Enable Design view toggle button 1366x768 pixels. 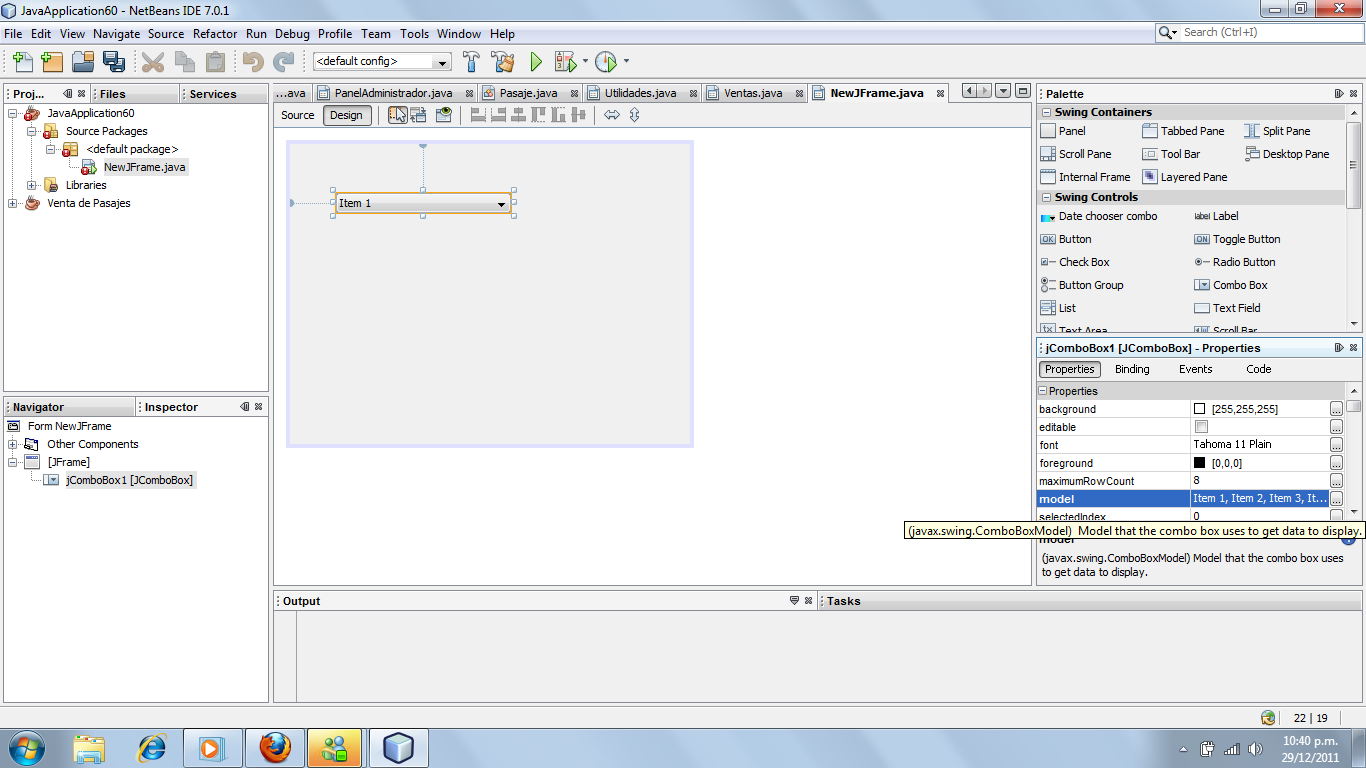[346, 115]
